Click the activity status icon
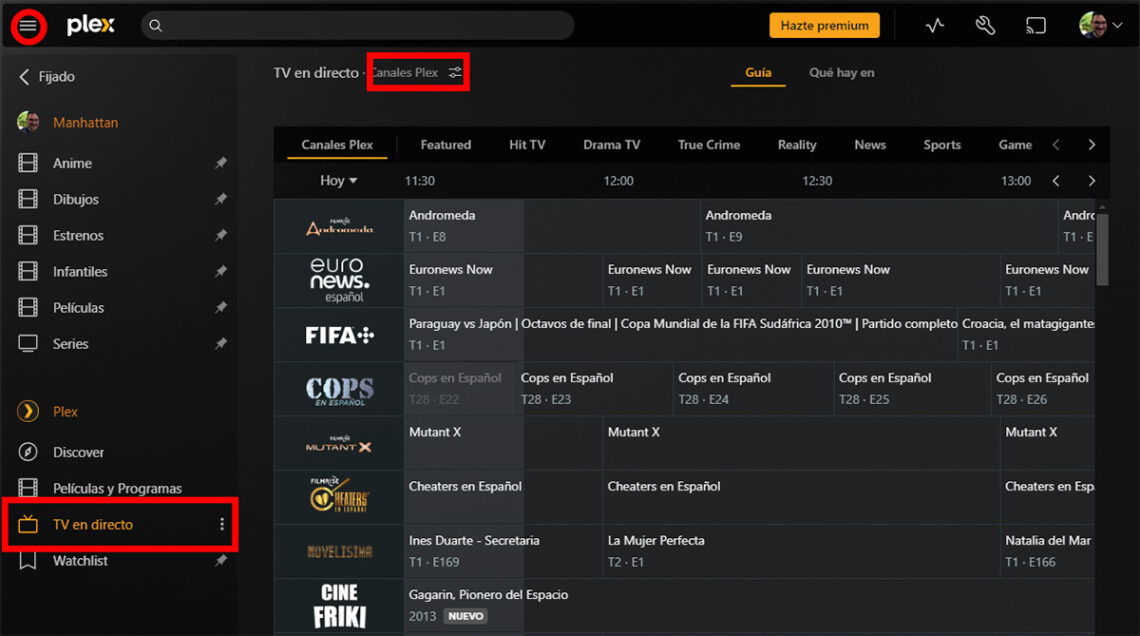Screen dimensions: 1140x636 pyautogui.click(x=935, y=25)
